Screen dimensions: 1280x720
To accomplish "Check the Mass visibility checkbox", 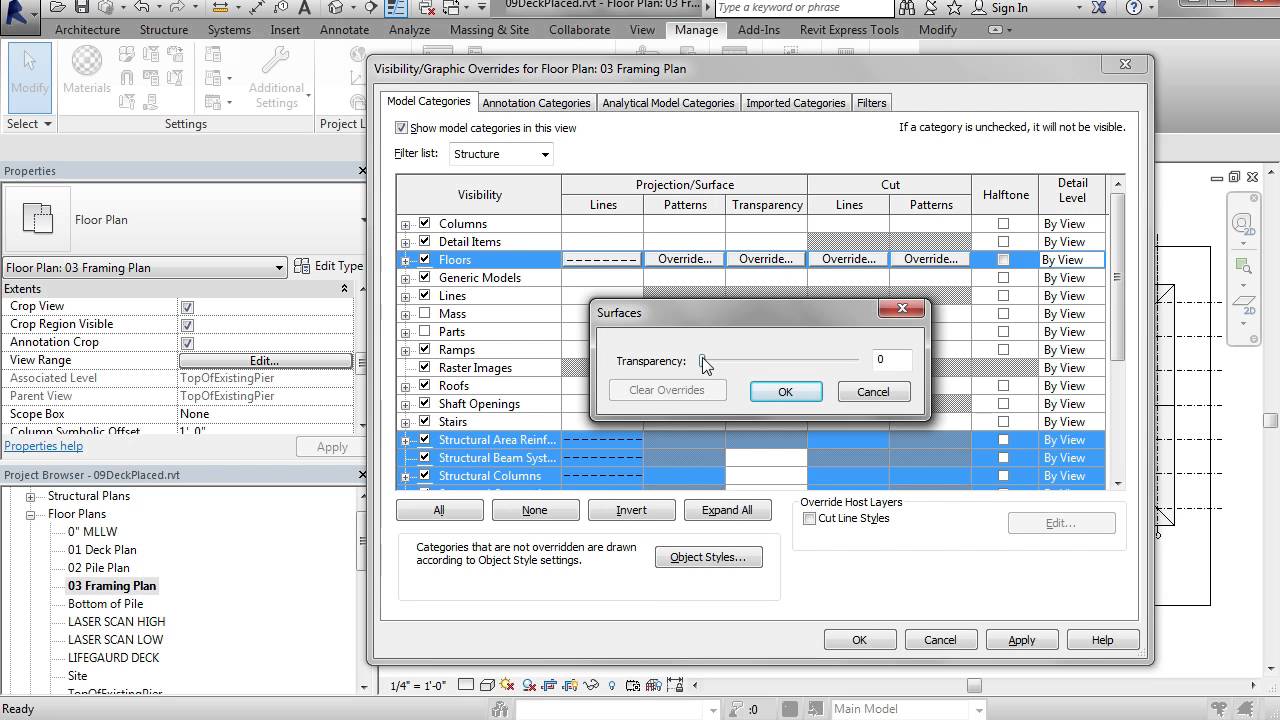I will pos(425,314).
